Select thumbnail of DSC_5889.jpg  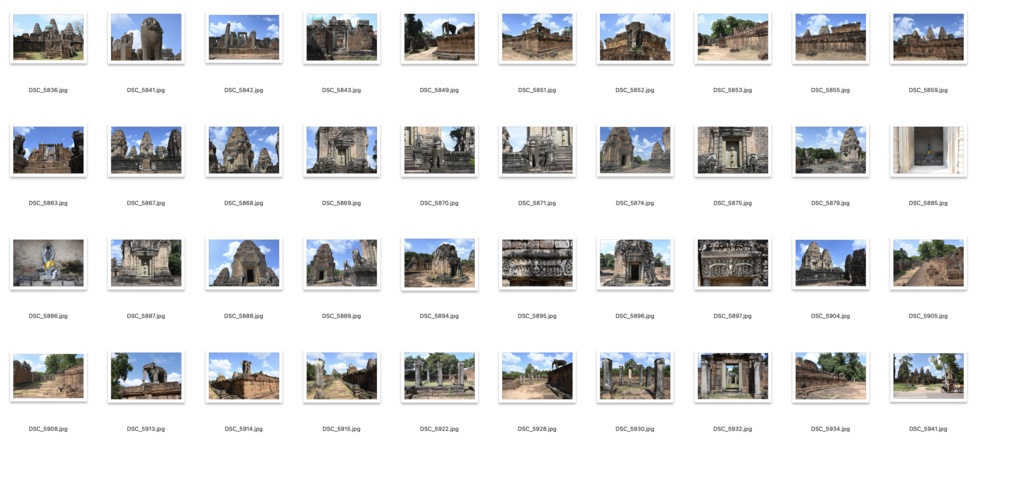[x=342, y=263]
